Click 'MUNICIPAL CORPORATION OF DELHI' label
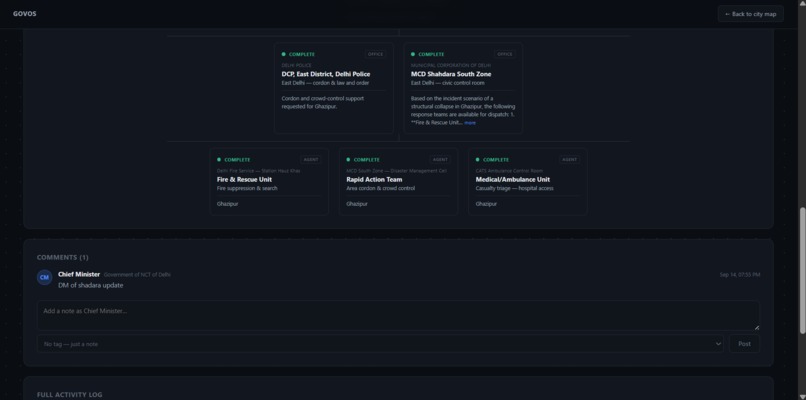 tap(451, 65)
